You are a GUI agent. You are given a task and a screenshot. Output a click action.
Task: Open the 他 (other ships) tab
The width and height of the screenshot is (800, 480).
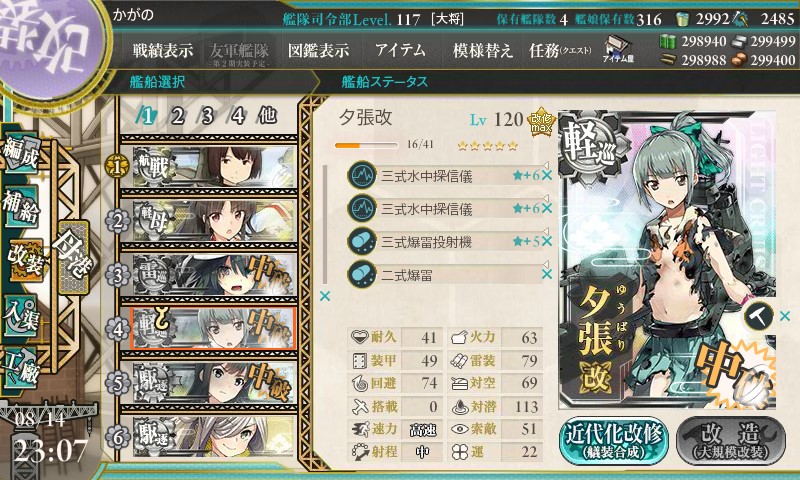[x=267, y=116]
